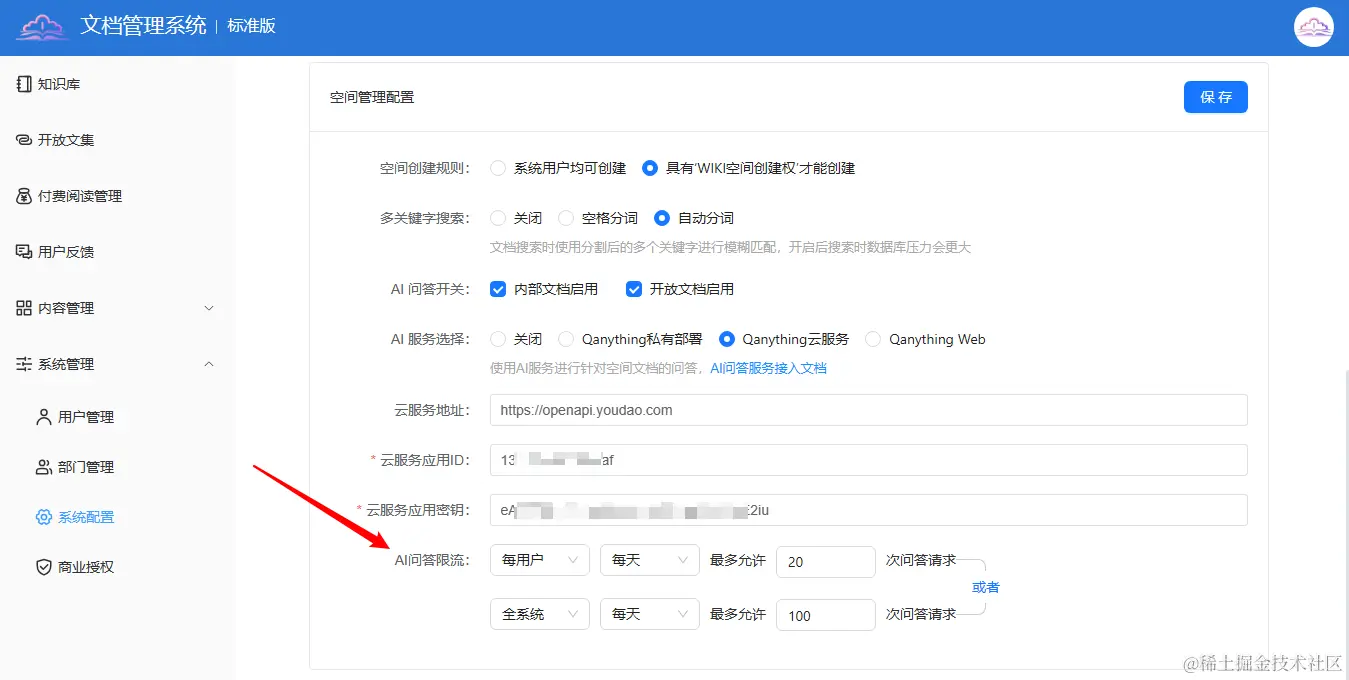Click the system limit field showing 100
Screen dimensions: 1349x680
[826, 615]
